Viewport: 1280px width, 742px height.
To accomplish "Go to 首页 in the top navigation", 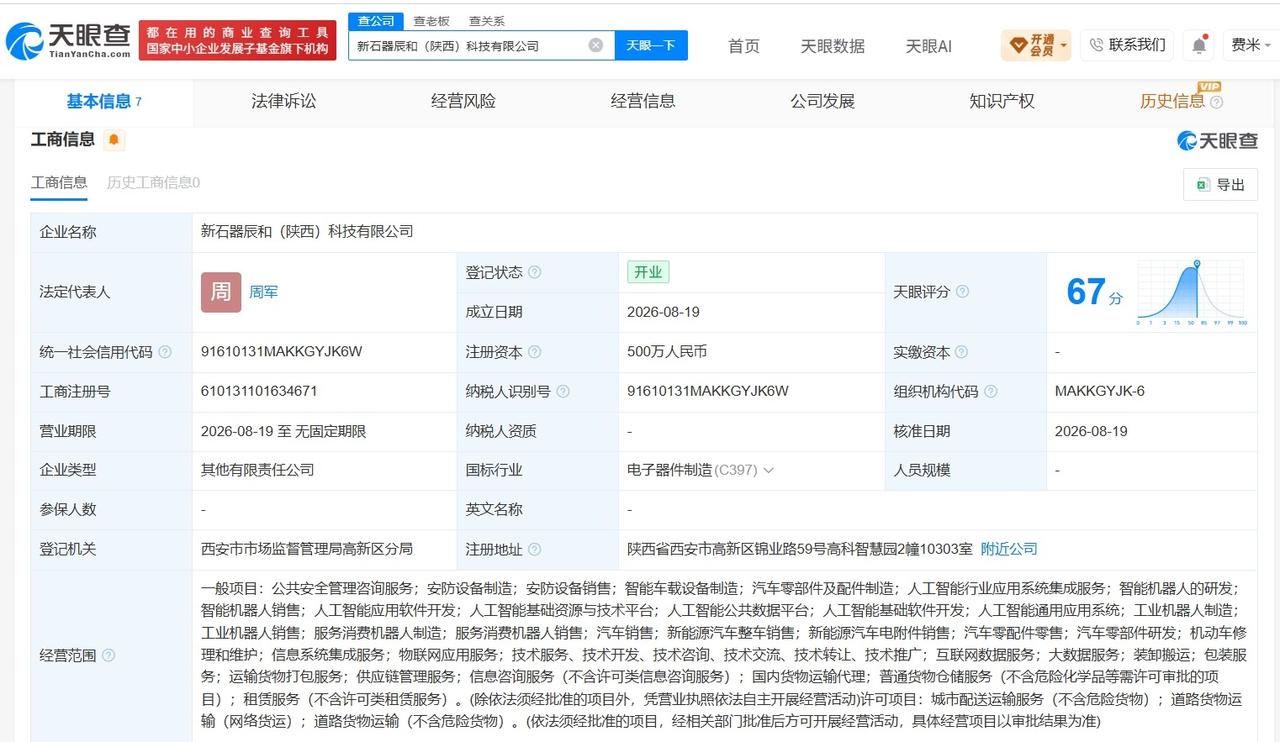I will click(743, 46).
